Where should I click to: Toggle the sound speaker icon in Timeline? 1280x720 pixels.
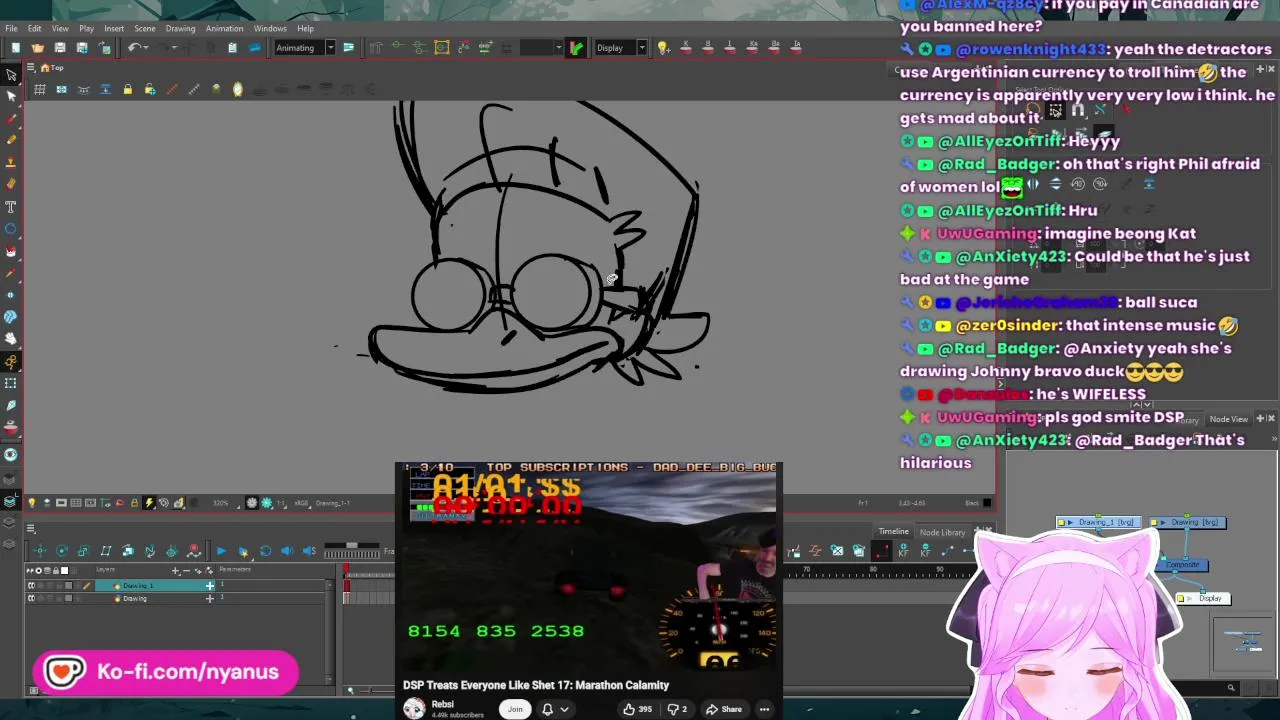point(287,551)
